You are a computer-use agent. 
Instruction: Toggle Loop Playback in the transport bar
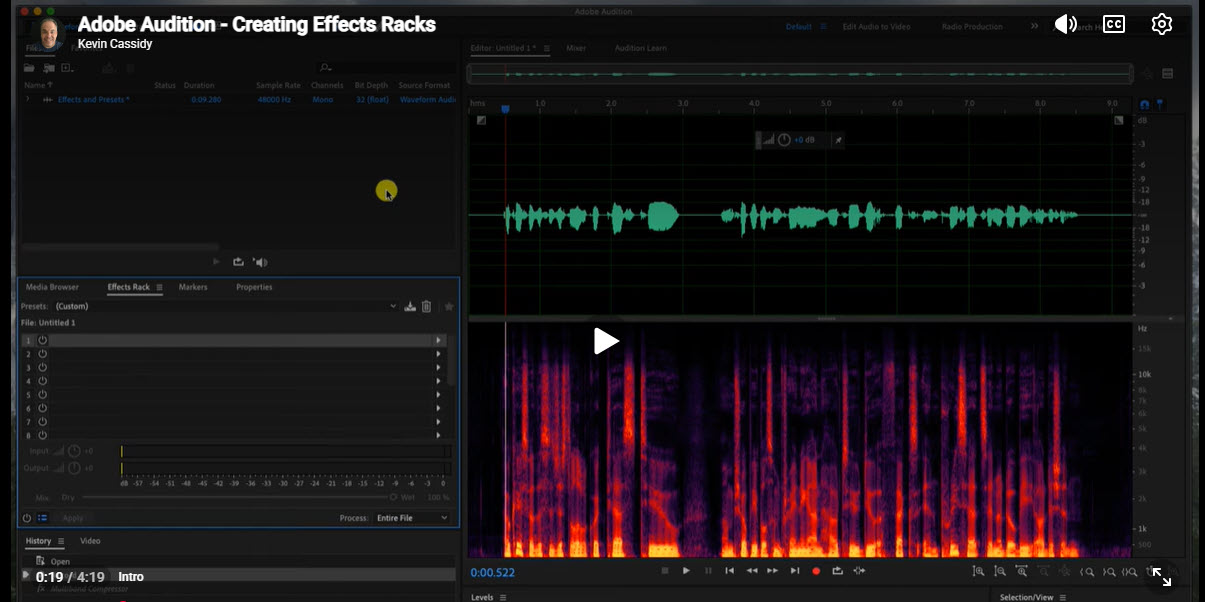pos(837,571)
